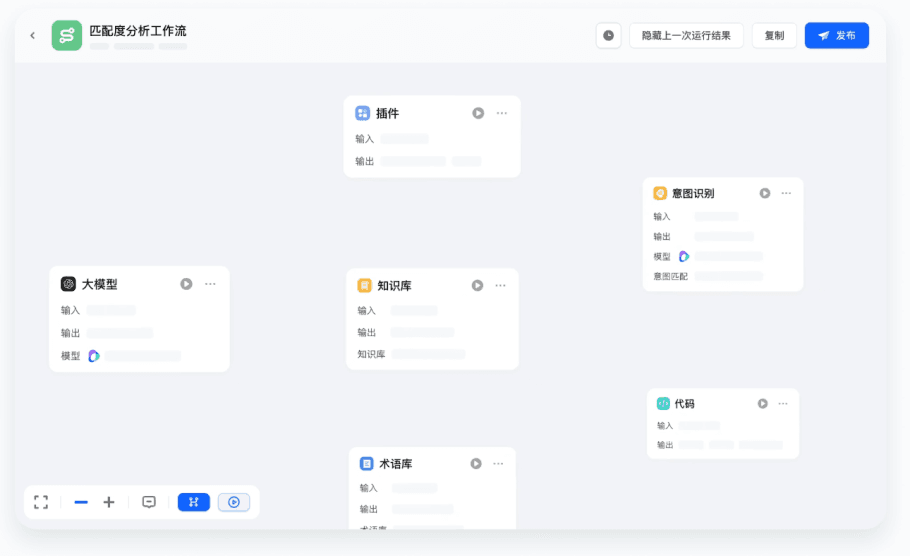Screen dimensions: 910x556
Task: Select the 大模型 node title
Action: pos(100,284)
